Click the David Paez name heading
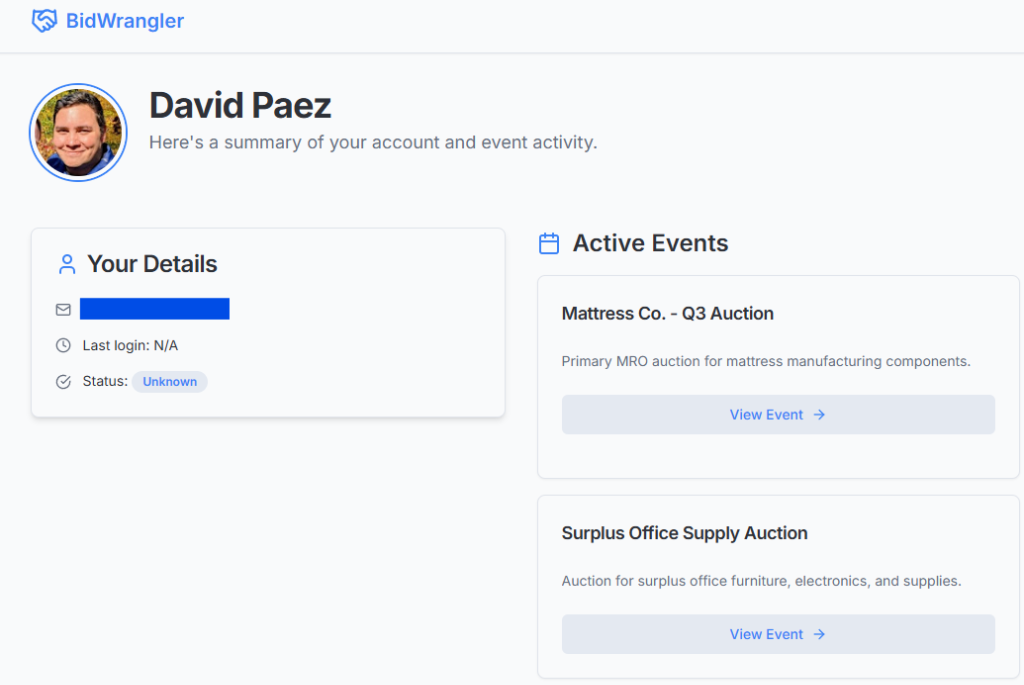This screenshot has width=1024, height=685. coord(240,104)
